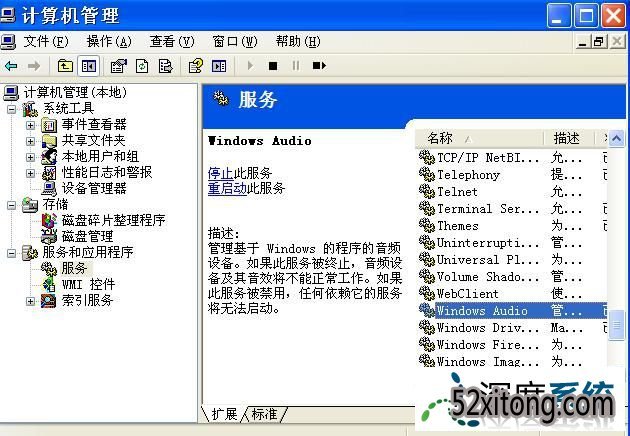Screen dimensions: 630x436
Task: Select the Themes service
Action: click(x=512, y=226)
